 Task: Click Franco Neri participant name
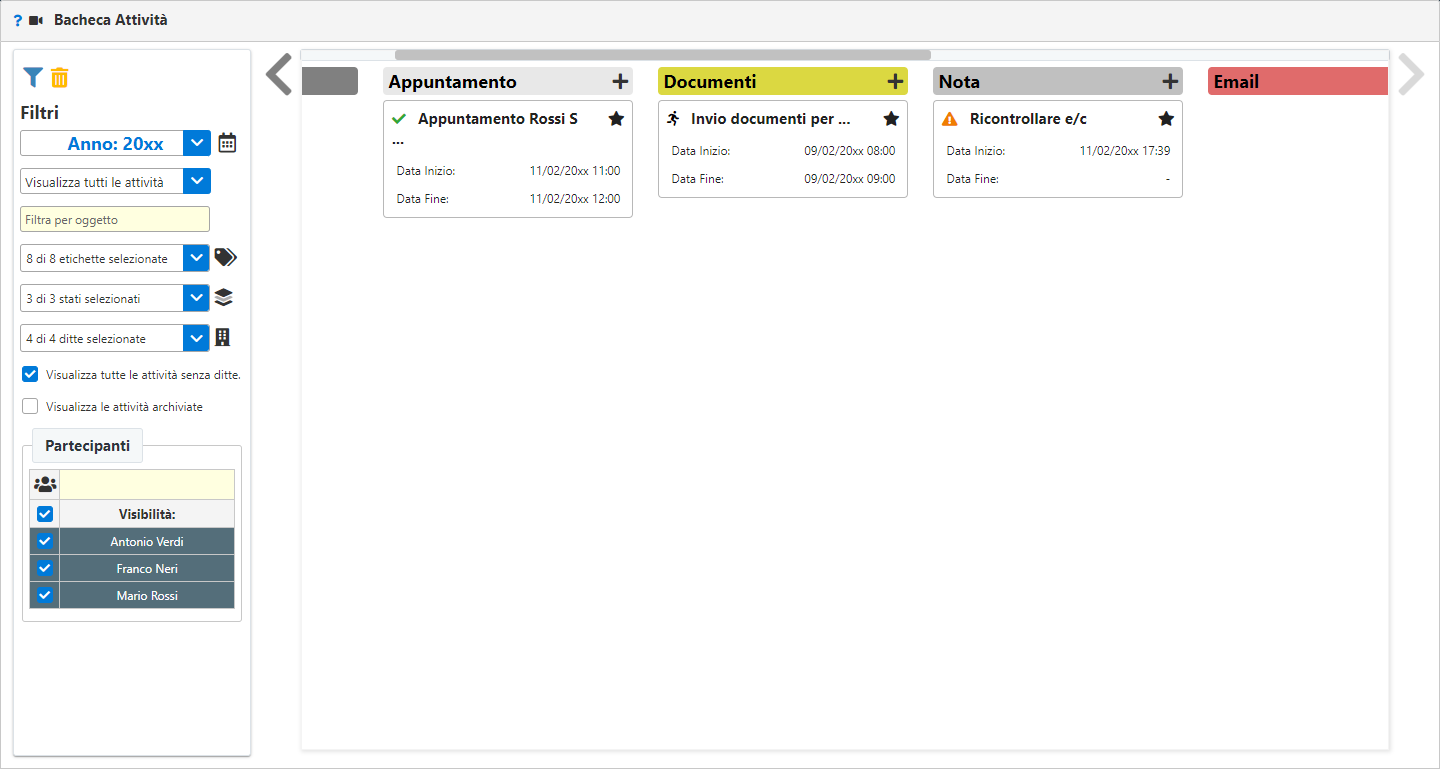[147, 568]
